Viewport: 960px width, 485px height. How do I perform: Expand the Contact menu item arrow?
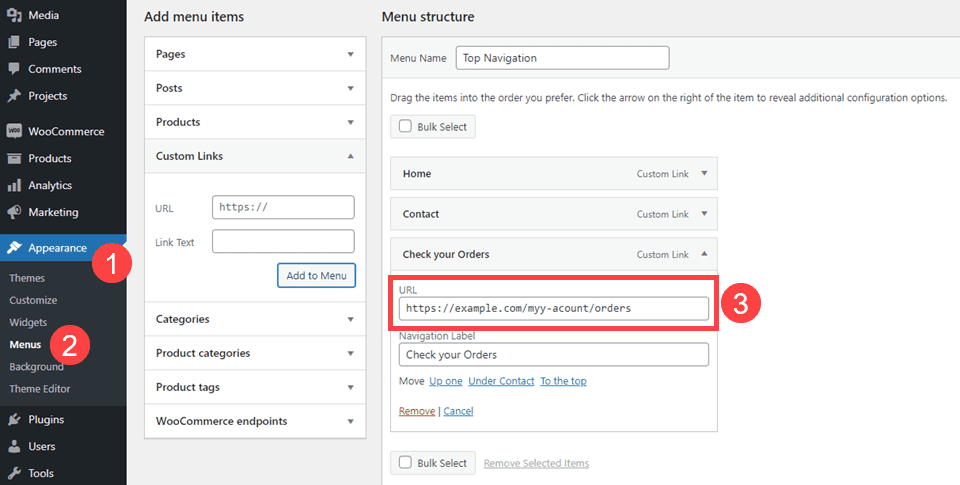coord(704,214)
